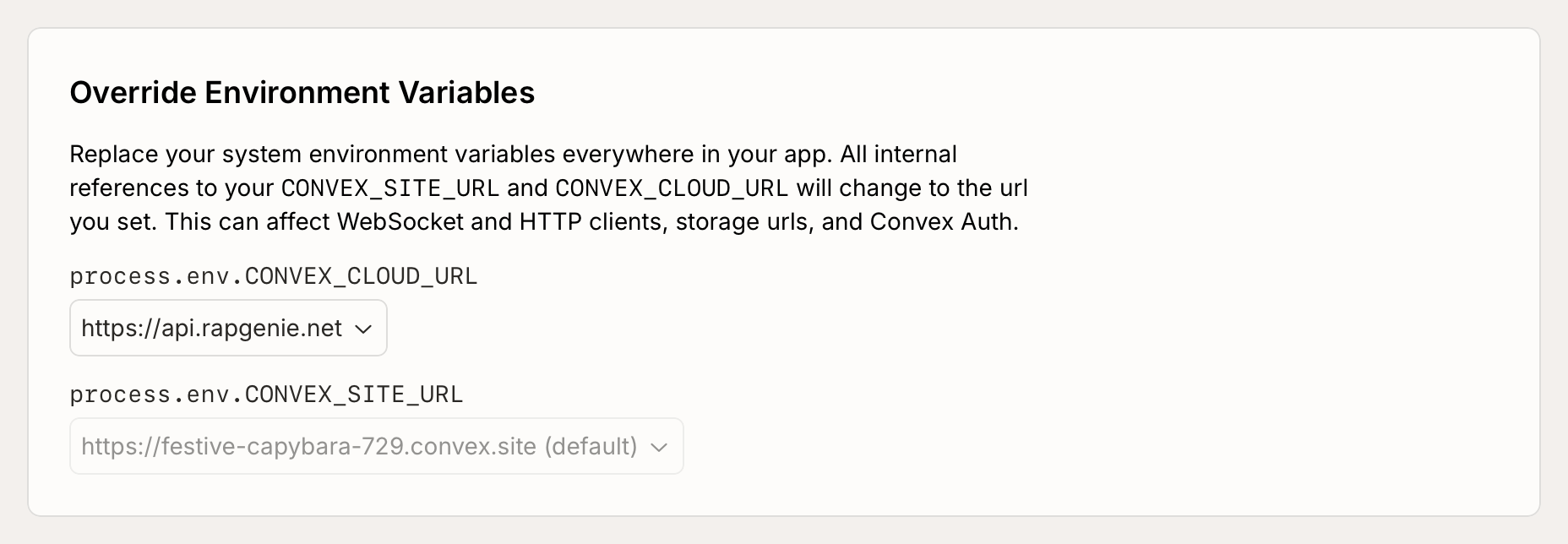Click the words "Convex Auth" in description
The image size is (1568, 544).
coord(942,221)
